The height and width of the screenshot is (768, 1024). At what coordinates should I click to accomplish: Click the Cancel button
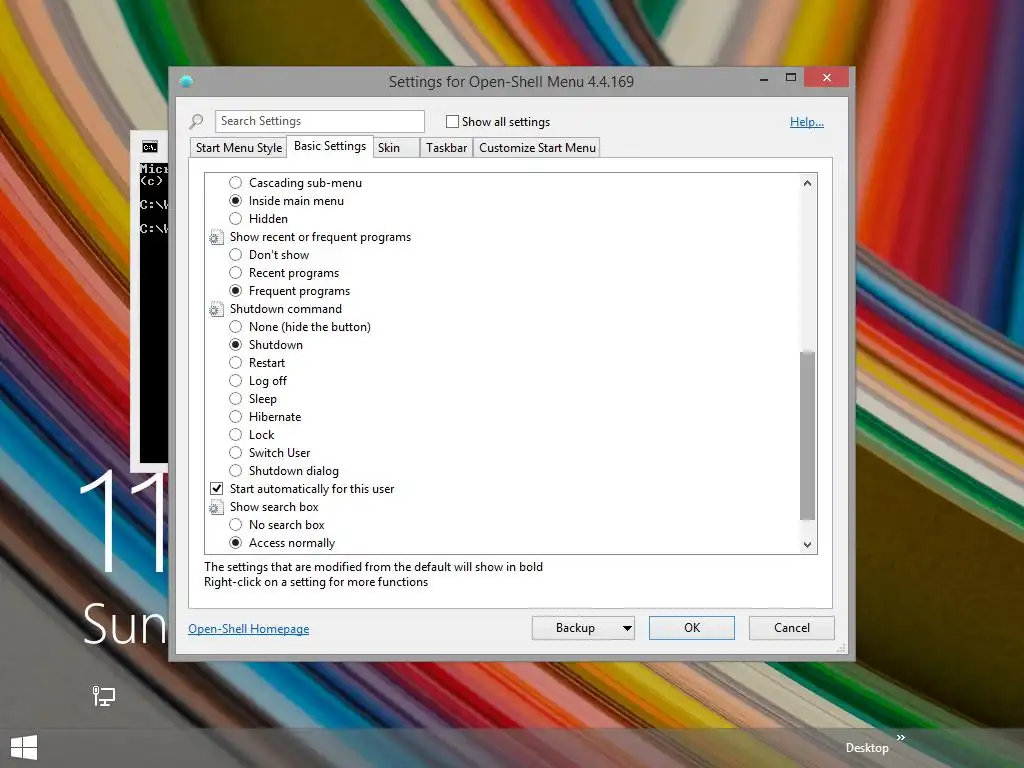(x=792, y=628)
